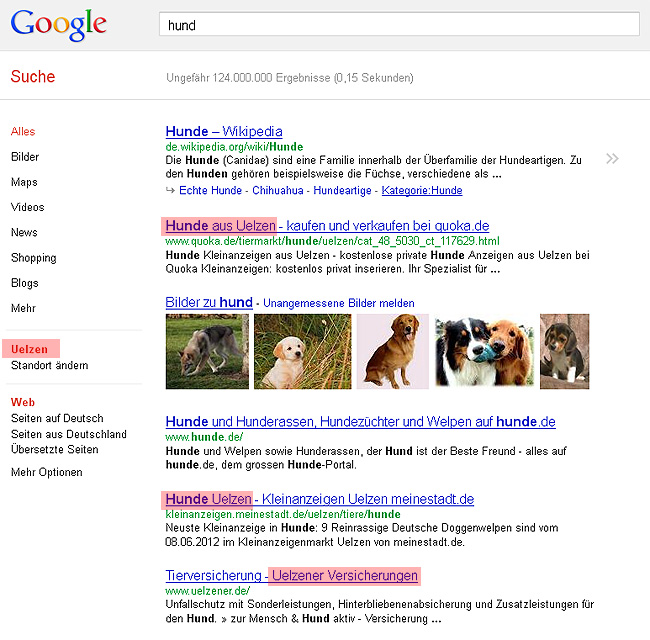Open Hunde Uelzen meinestadt.de result
Screen dimensions: 650x640
[x=320, y=499]
